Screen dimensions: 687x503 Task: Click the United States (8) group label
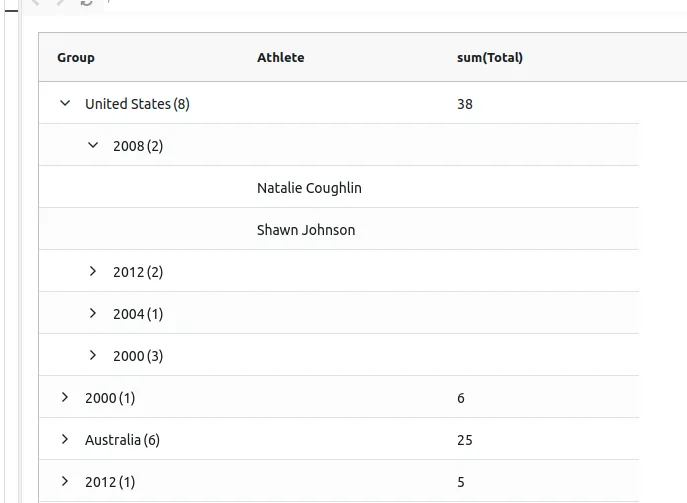137,104
